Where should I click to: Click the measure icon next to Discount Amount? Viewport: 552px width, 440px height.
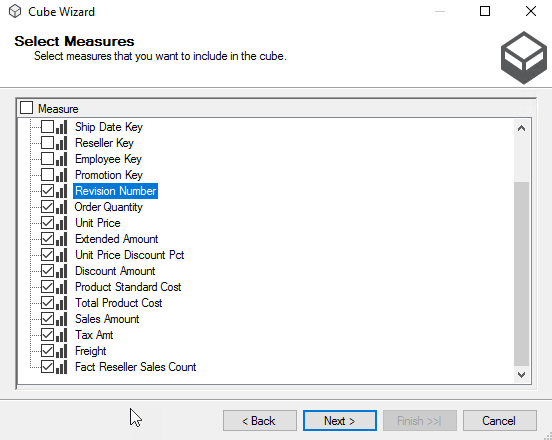pyautogui.click(x=62, y=271)
